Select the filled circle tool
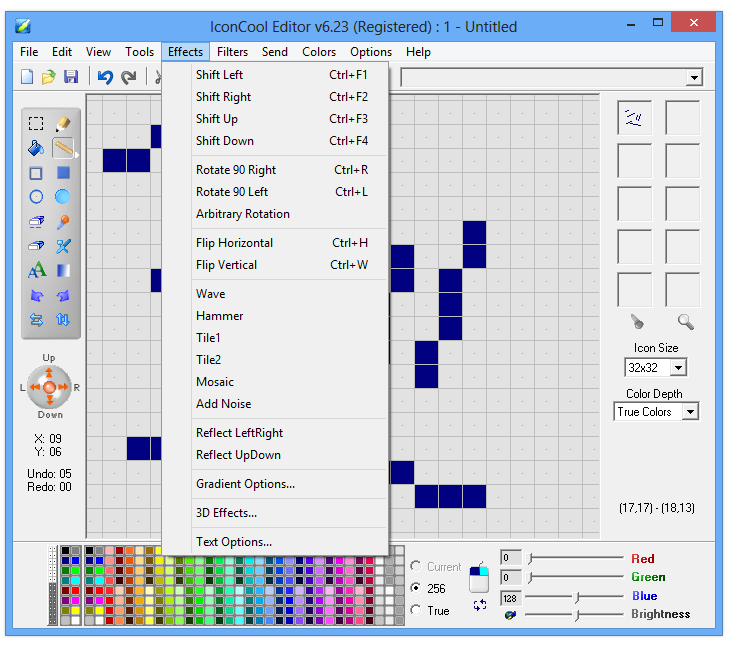 click(x=63, y=197)
